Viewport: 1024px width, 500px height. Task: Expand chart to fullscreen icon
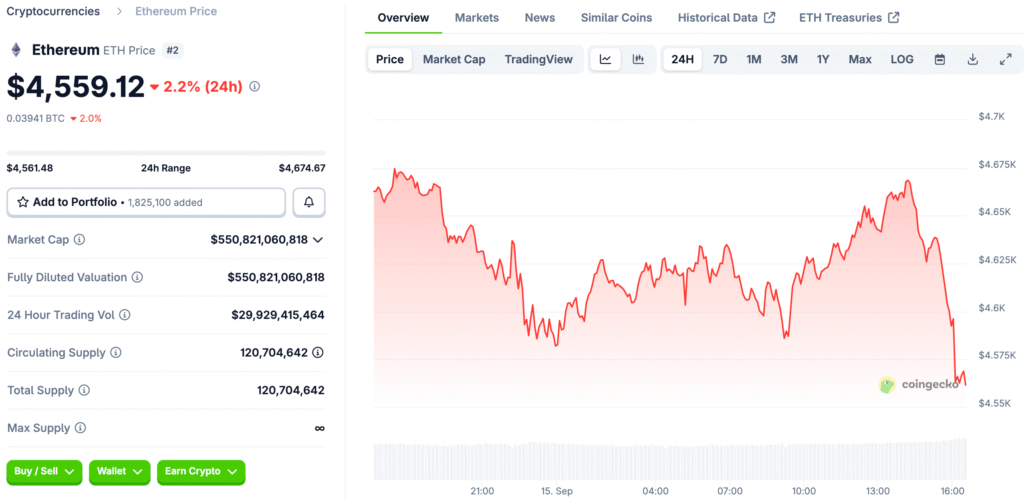[1006, 59]
